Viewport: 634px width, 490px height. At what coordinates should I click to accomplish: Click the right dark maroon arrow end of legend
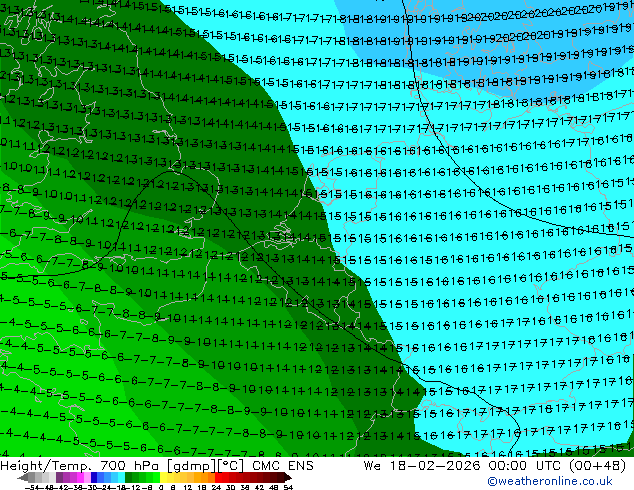(288, 478)
